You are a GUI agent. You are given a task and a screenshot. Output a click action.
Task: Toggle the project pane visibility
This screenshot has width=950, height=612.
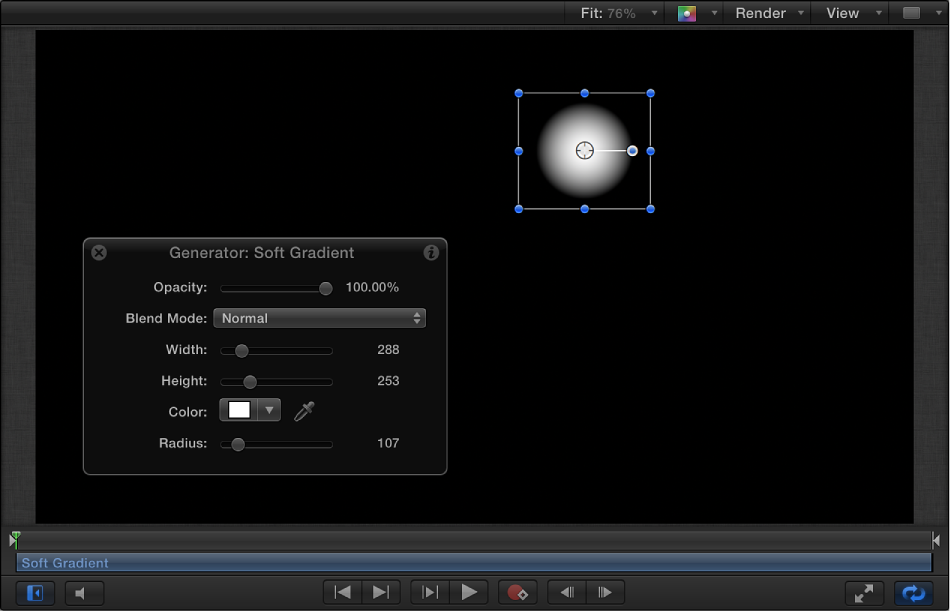34,592
